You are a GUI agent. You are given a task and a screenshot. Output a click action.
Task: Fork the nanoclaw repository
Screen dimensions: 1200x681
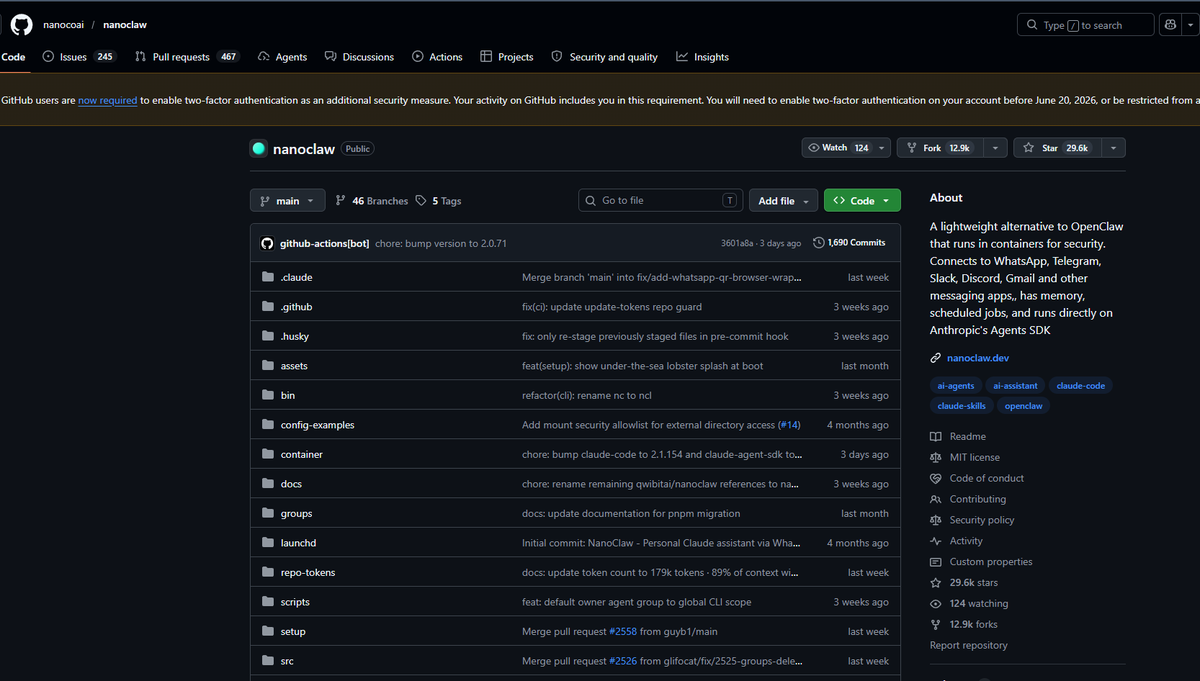940,148
